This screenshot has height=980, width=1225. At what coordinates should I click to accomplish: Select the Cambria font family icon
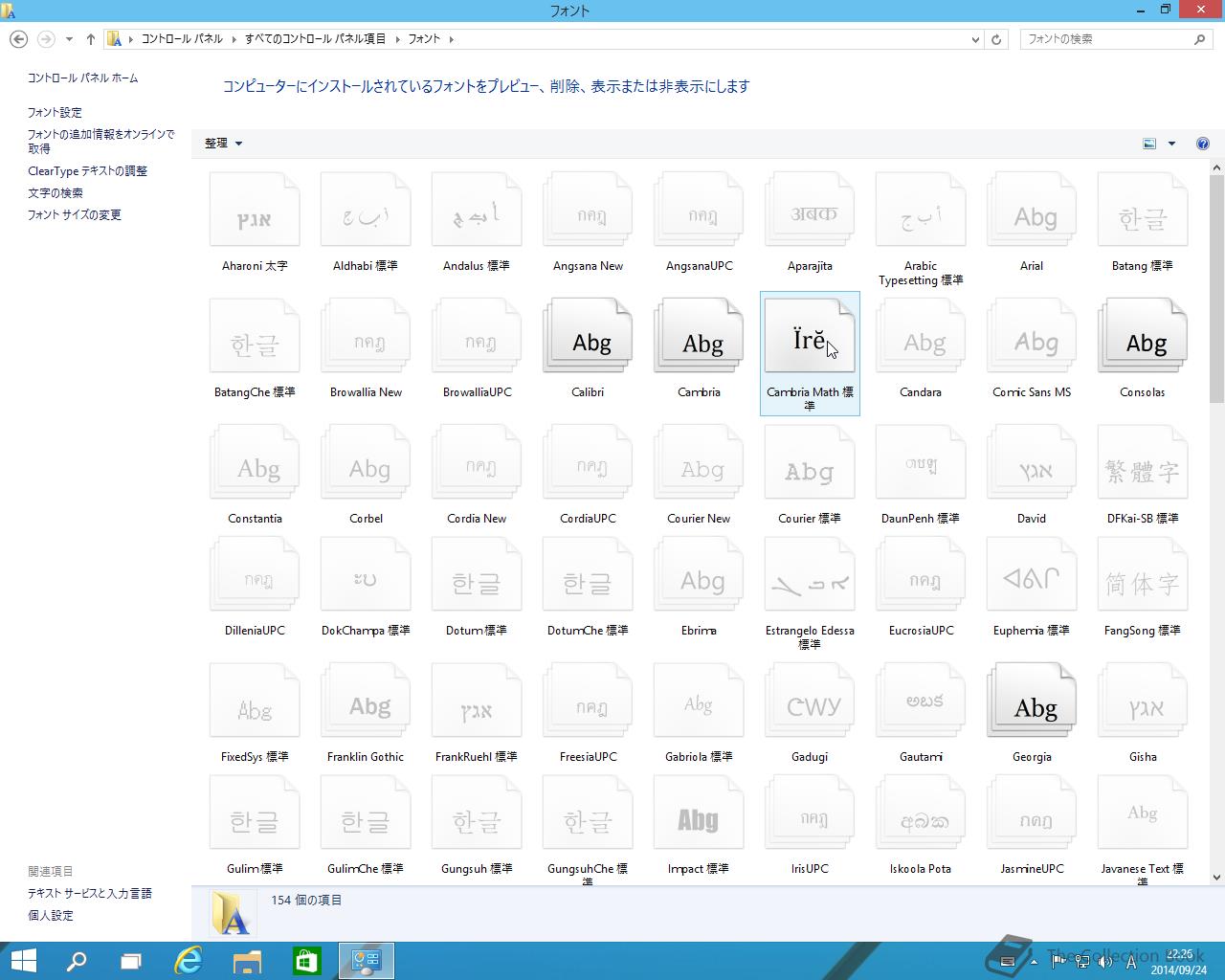(699, 336)
